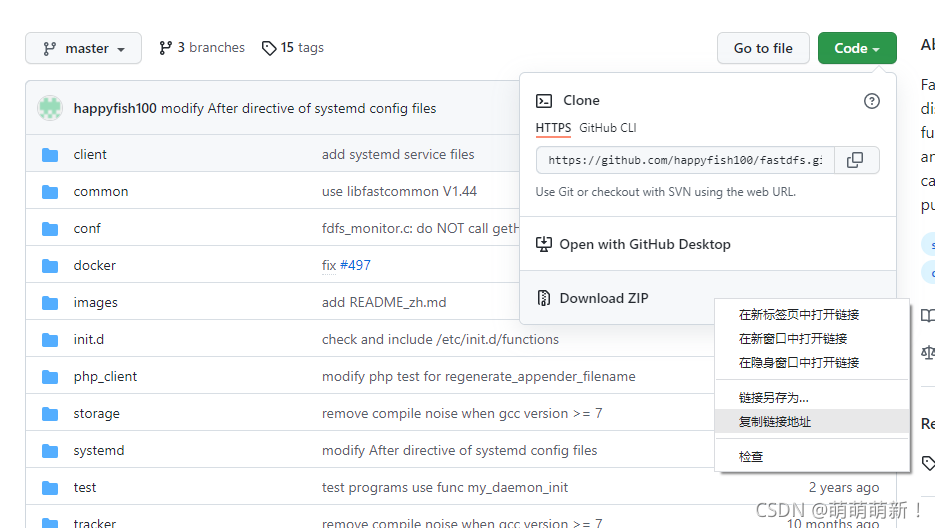The height and width of the screenshot is (528, 935).
Task: Open the init.d folder
Action: coord(89,339)
